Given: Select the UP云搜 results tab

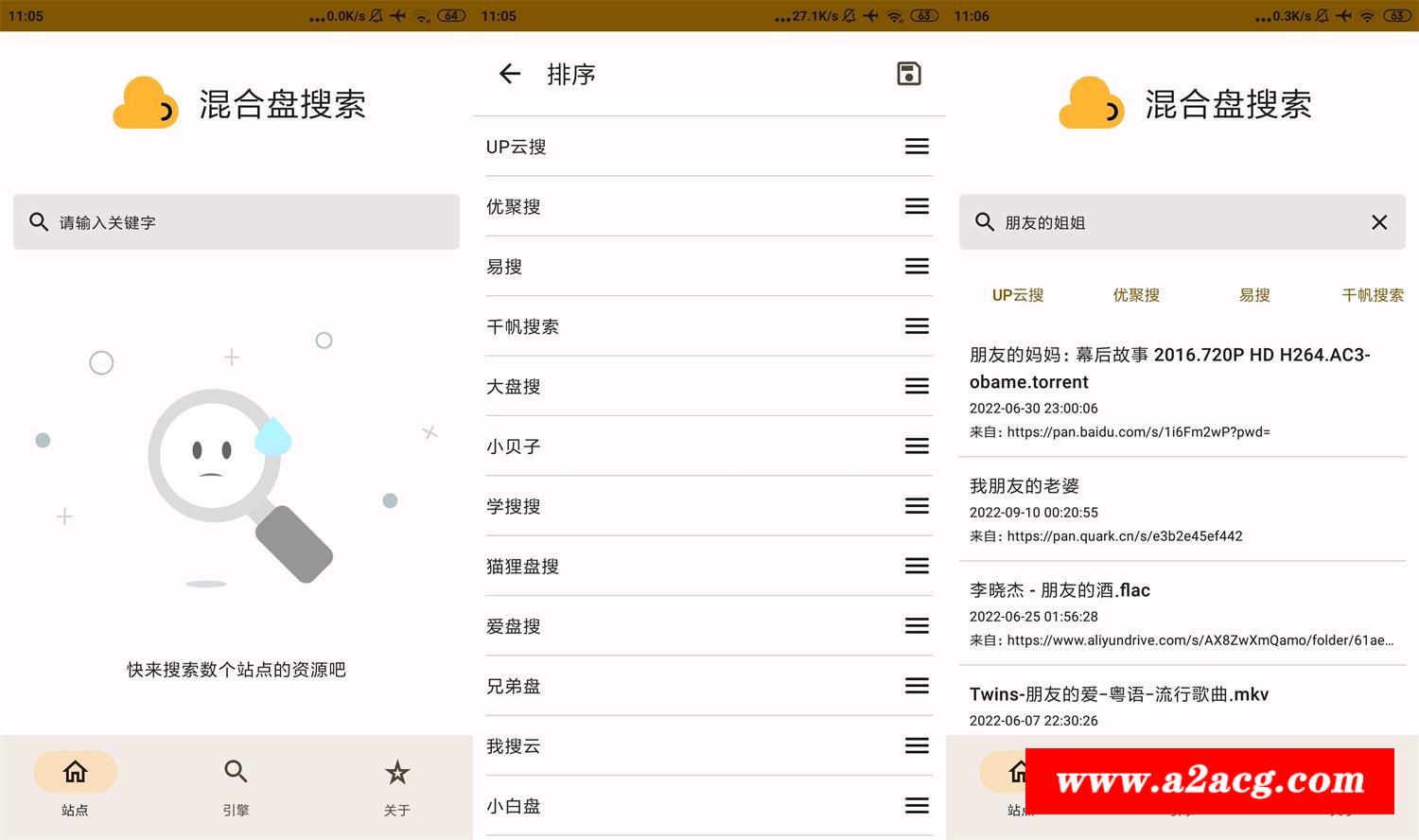Looking at the screenshot, I should click(1018, 295).
